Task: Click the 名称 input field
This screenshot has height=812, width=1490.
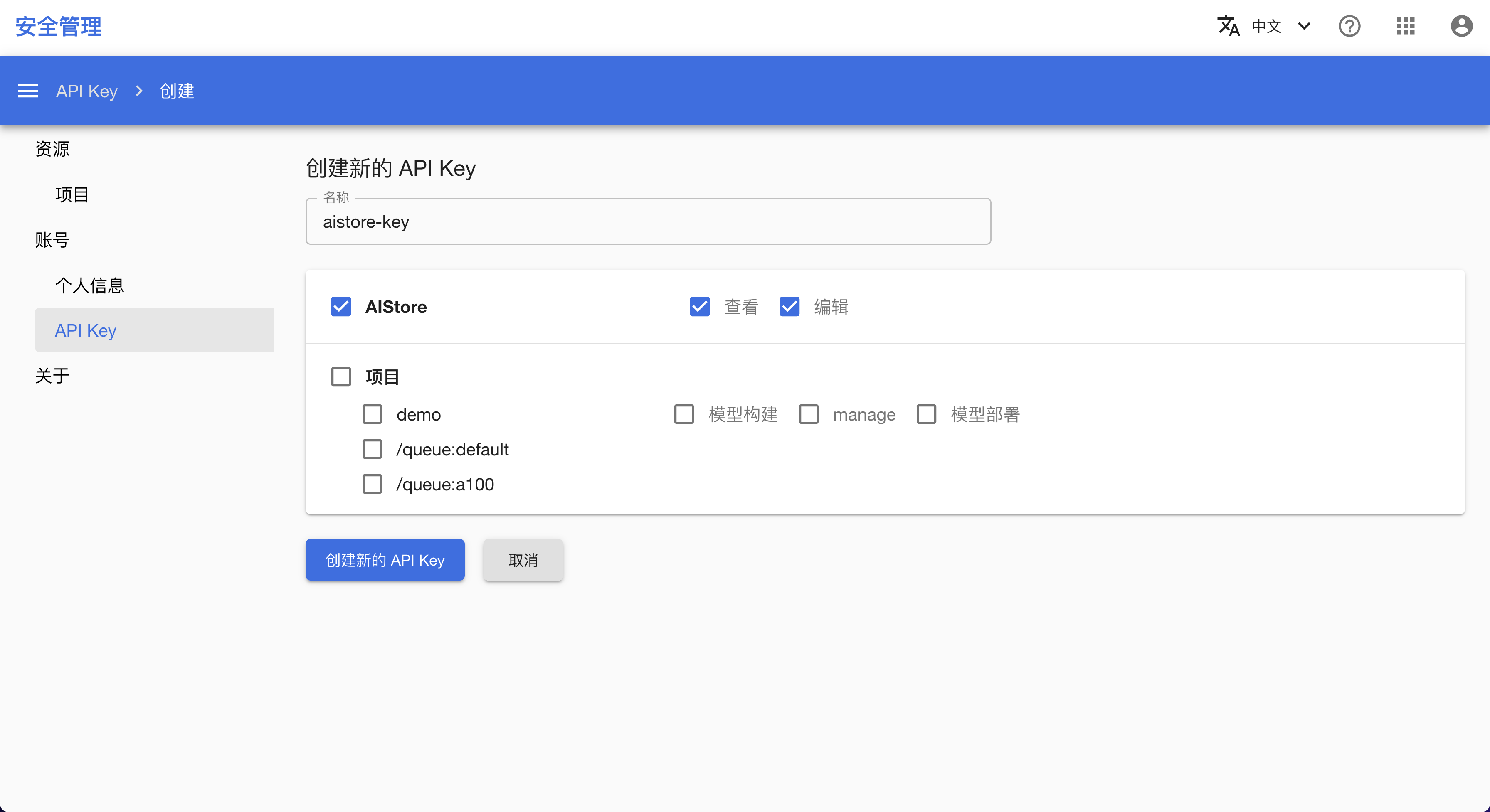Action: (x=648, y=221)
